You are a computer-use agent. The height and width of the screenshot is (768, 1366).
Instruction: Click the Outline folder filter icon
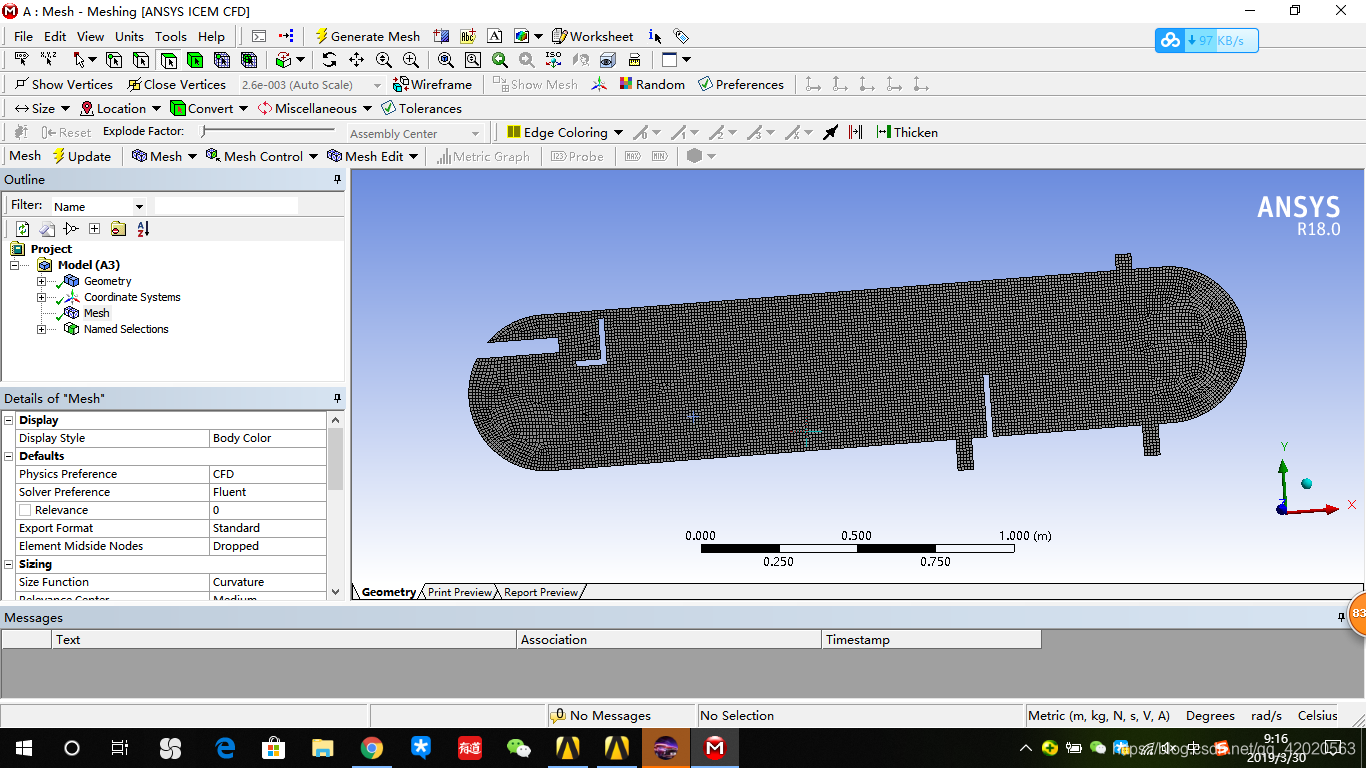118,229
